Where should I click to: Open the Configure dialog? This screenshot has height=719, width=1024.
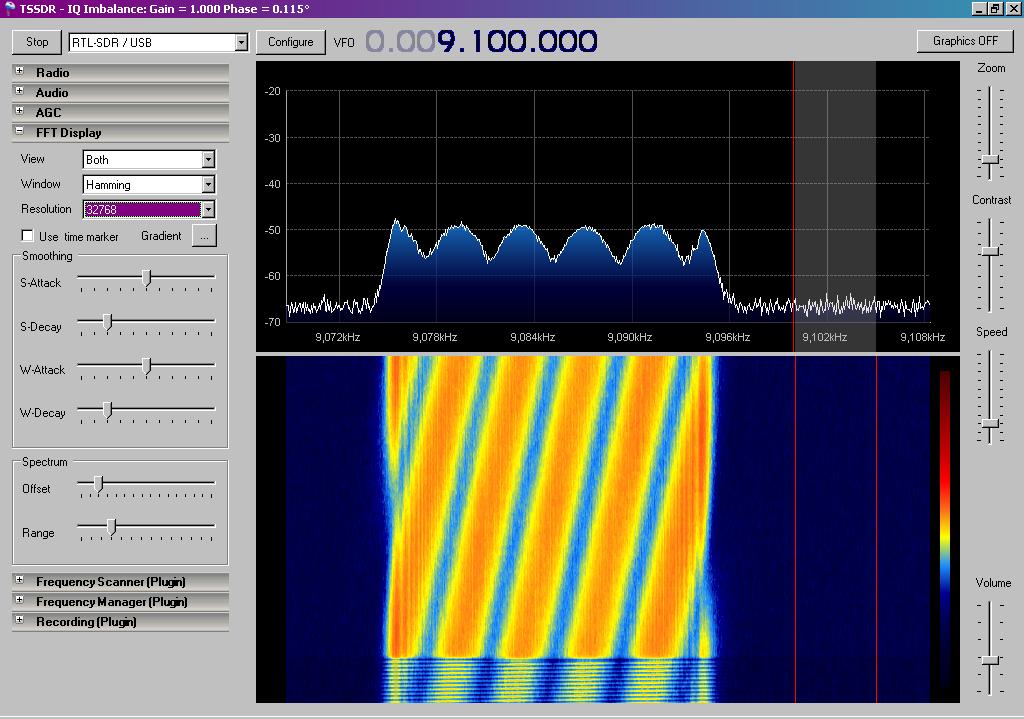click(x=291, y=42)
